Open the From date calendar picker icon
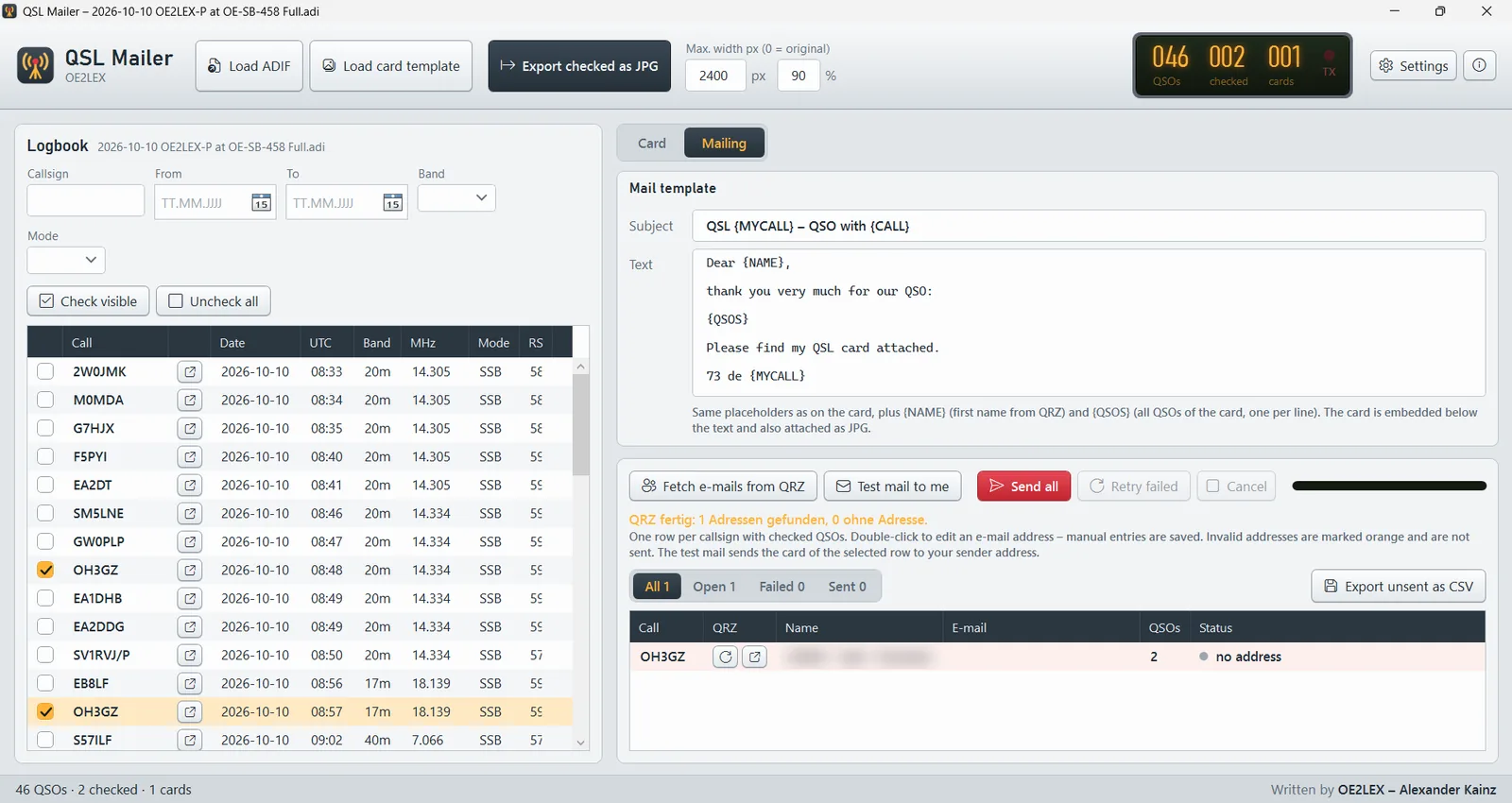The width and height of the screenshot is (1512, 803). click(262, 203)
